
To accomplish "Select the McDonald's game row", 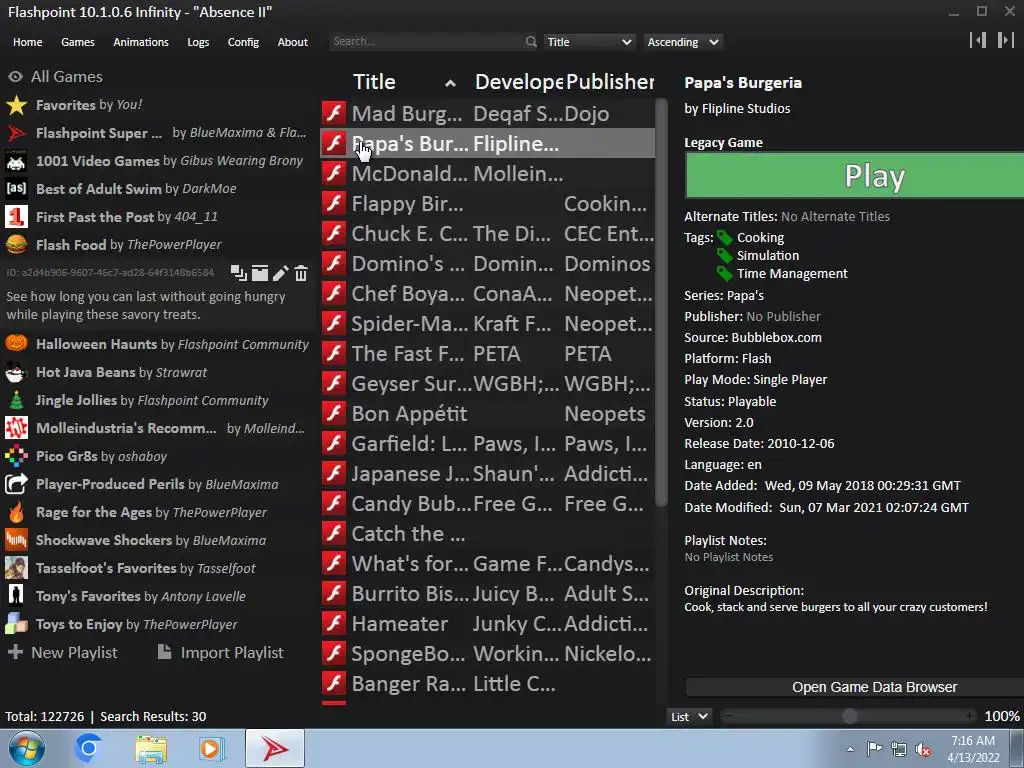I will 487,174.
